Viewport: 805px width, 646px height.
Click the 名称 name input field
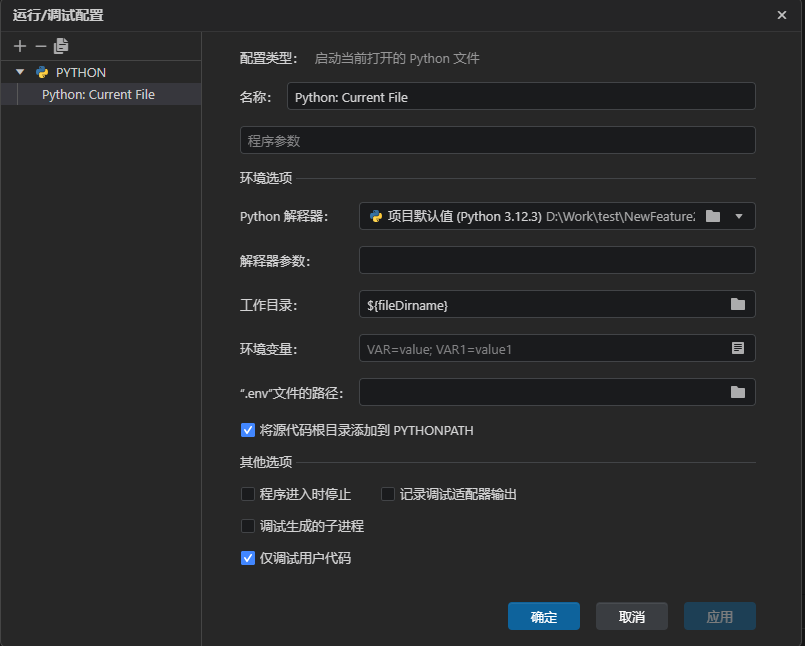pos(521,96)
